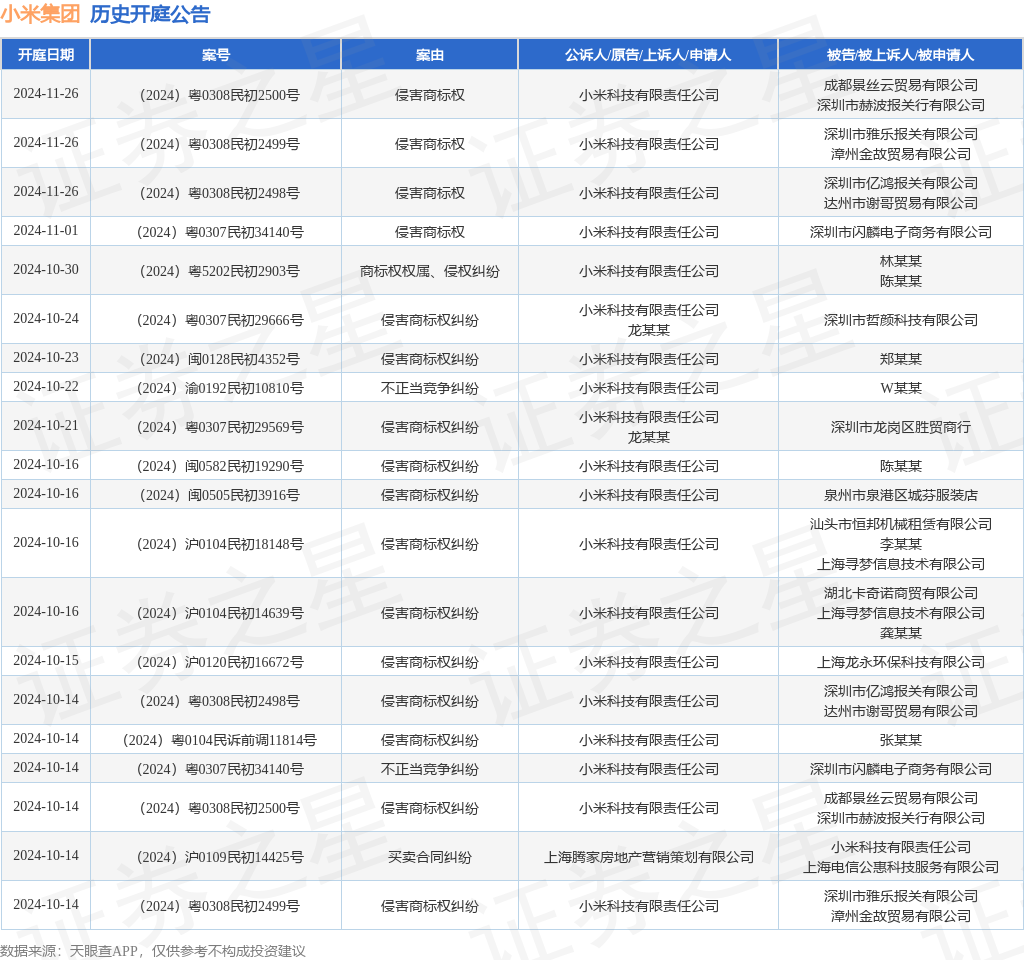Select the 案由 column header
Viewport: 1024px width, 960px height.
(x=430, y=55)
